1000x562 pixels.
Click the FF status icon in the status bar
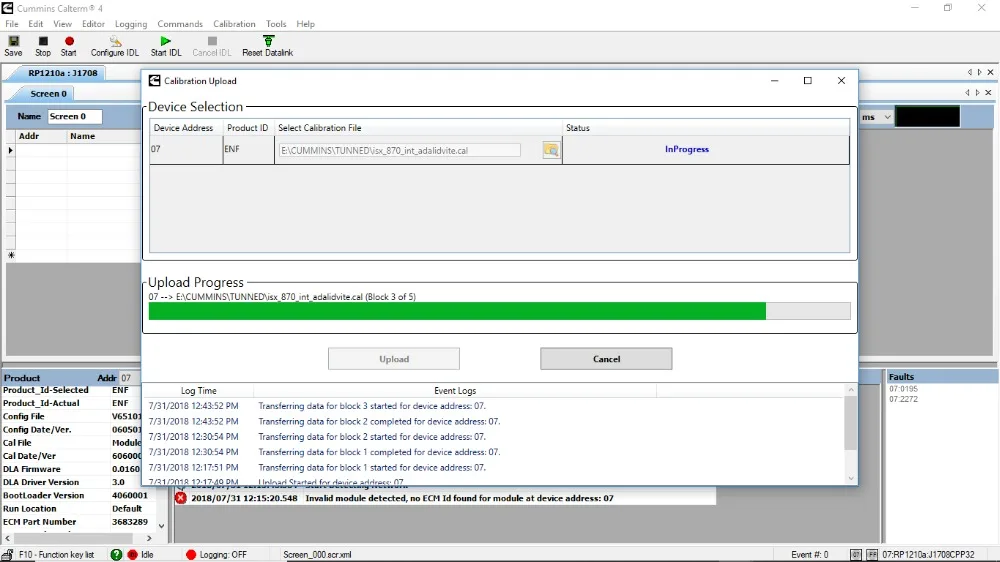point(872,554)
